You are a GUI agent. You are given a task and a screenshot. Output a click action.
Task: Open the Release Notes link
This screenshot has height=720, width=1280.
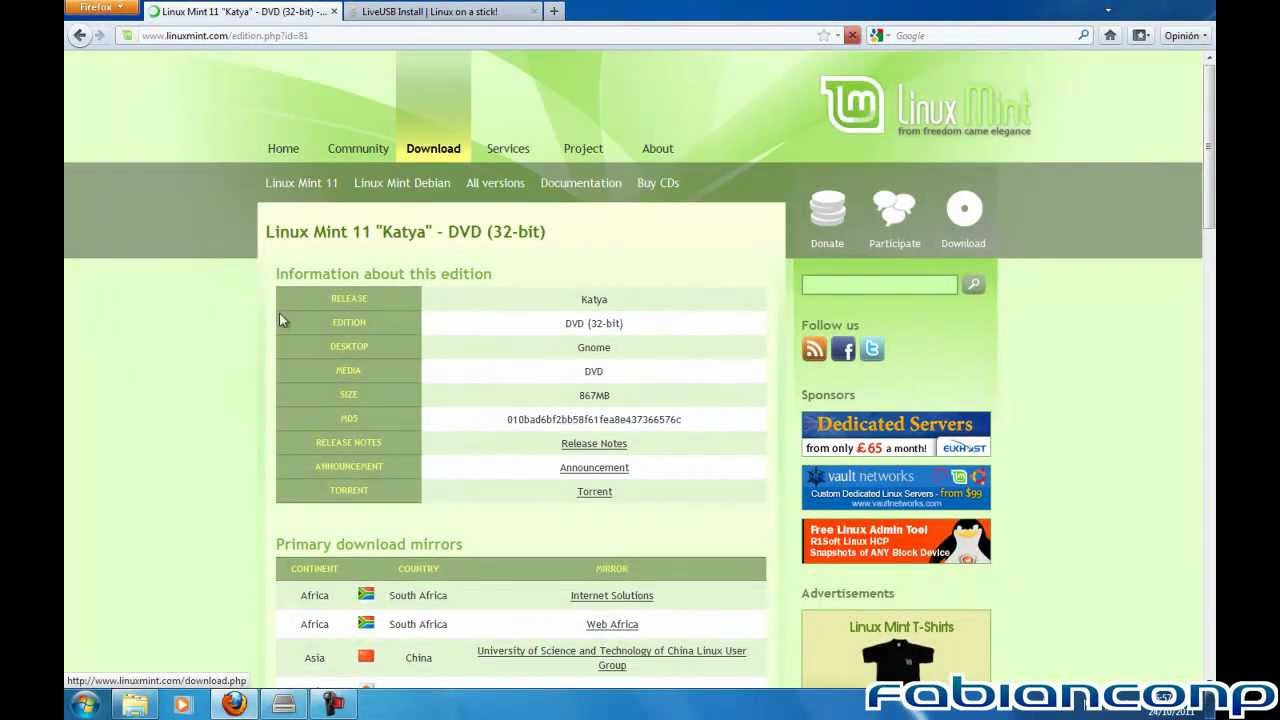594,444
